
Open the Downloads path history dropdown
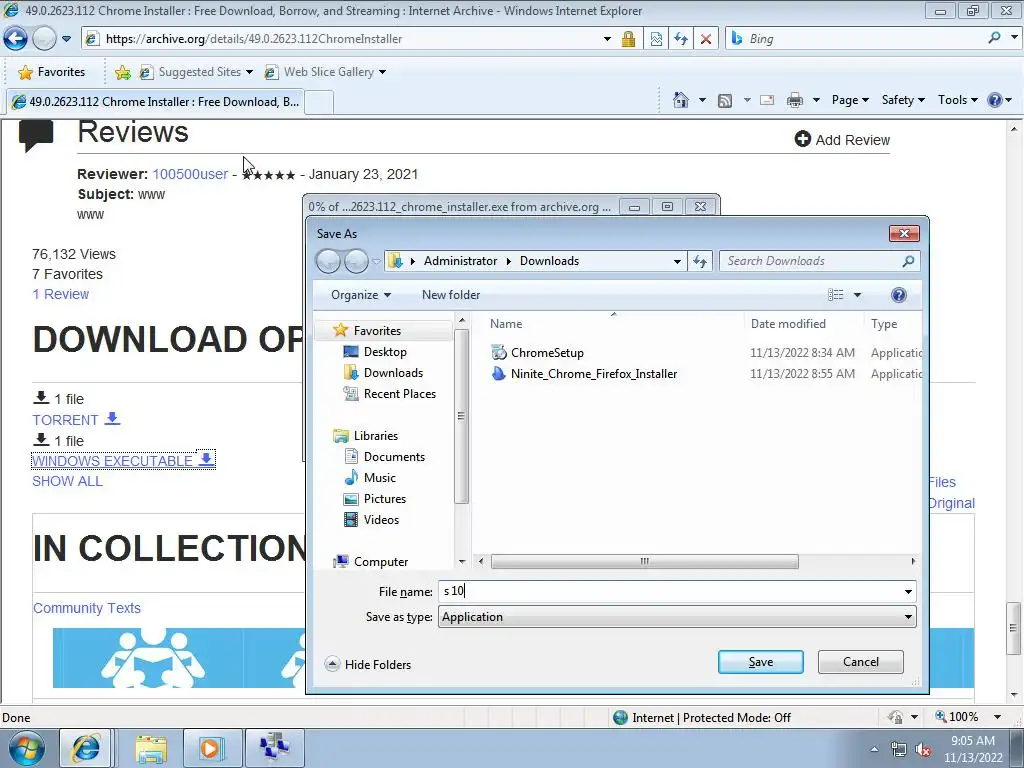tap(677, 261)
